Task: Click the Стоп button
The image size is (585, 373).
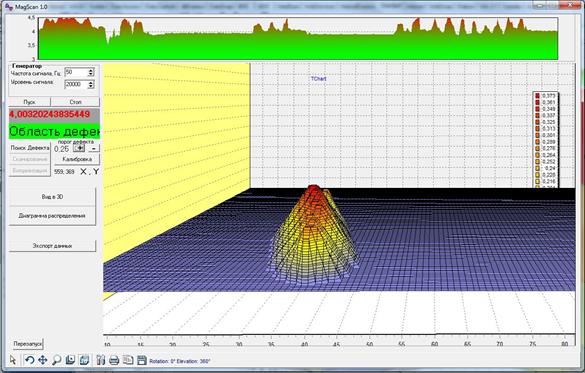Action: (75, 102)
